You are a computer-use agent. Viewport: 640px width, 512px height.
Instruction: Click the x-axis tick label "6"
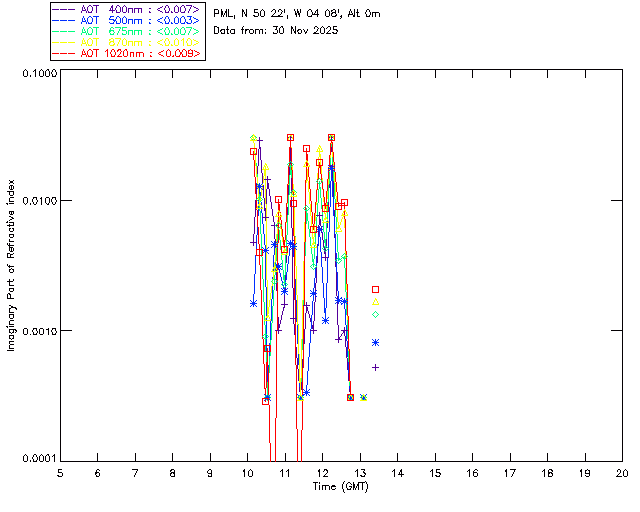98,473
